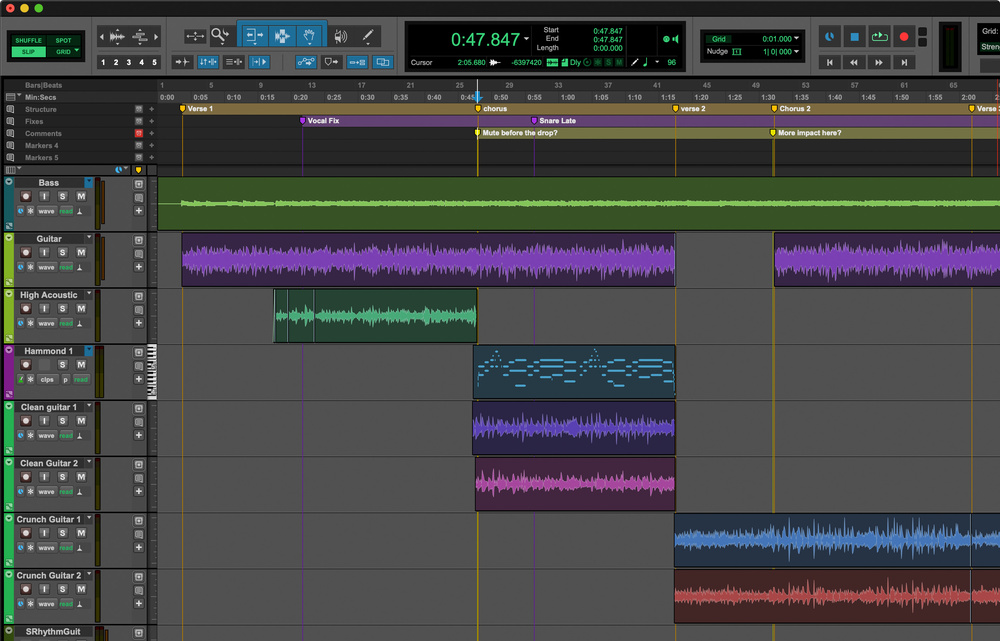Screen dimensions: 1000x641
Task: Solo the Hammond 1 track
Action: click(x=62, y=362)
